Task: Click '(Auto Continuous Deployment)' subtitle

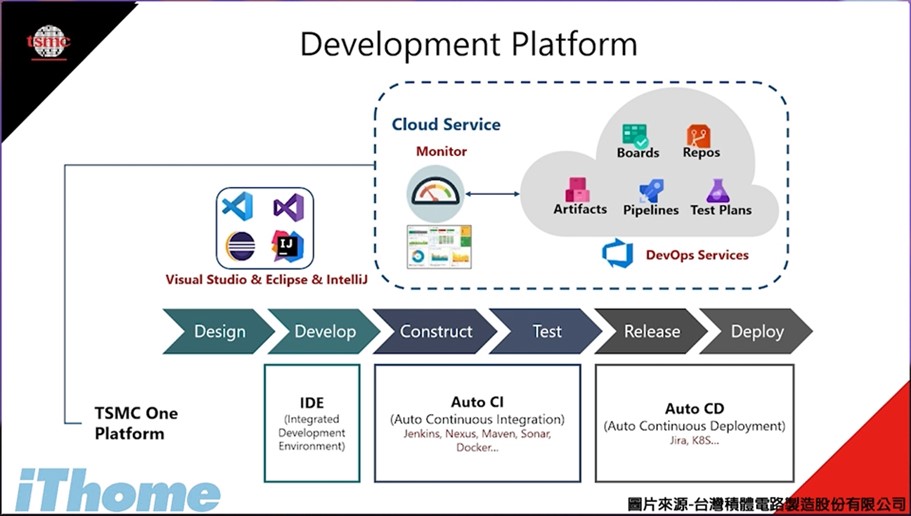Action: click(x=694, y=426)
